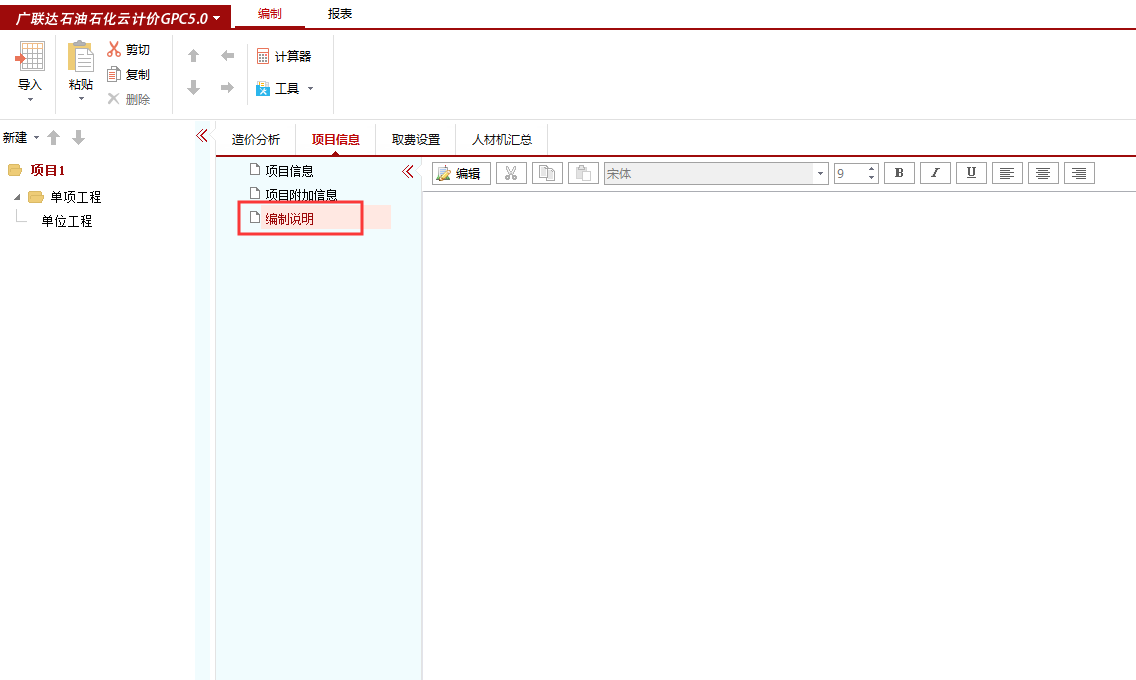The width and height of the screenshot is (1136, 680).
Task: Collapse the project tree panel with the chevron
Action: pyautogui.click(x=201, y=135)
